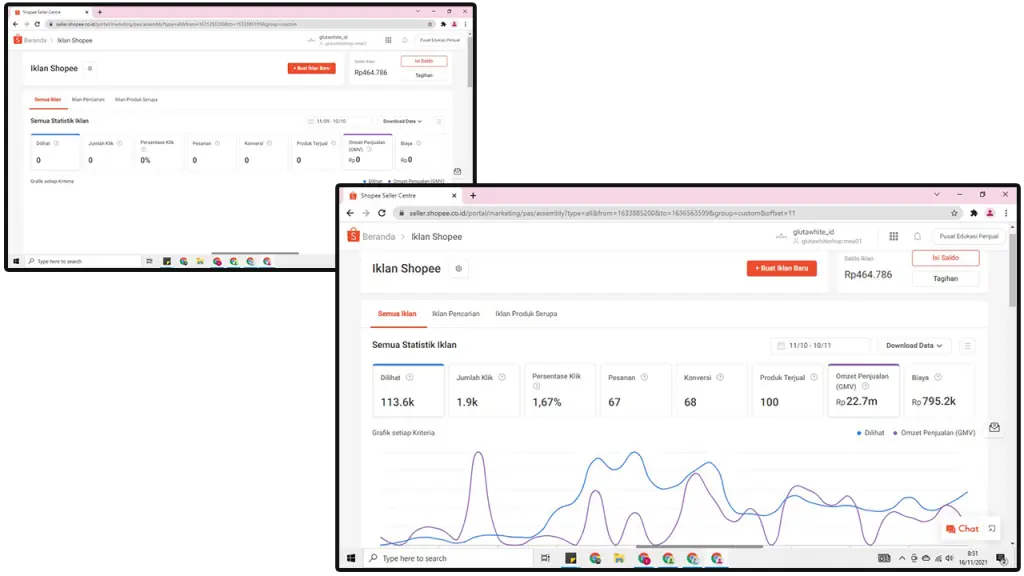Viewport: 1024px width, 576px height.
Task: Open the apps grid icon in front window
Action: tap(893, 236)
